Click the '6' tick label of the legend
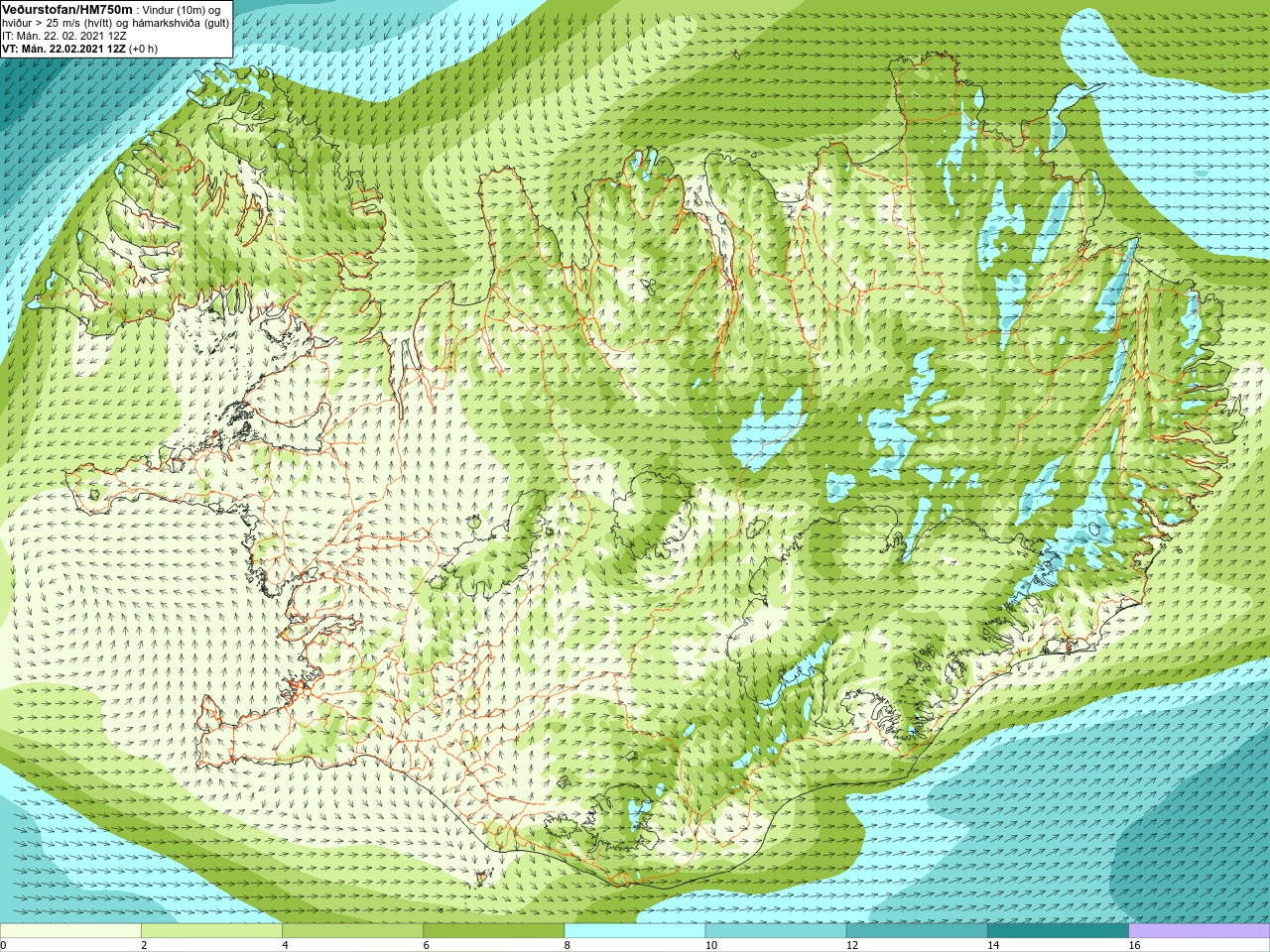Image resolution: width=1270 pixels, height=952 pixels. click(427, 945)
